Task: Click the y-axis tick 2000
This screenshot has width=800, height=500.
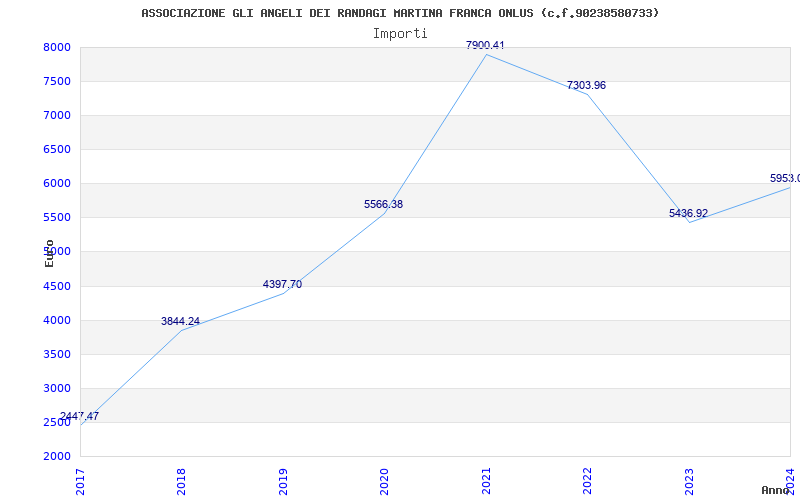Action: pyautogui.click(x=56, y=456)
